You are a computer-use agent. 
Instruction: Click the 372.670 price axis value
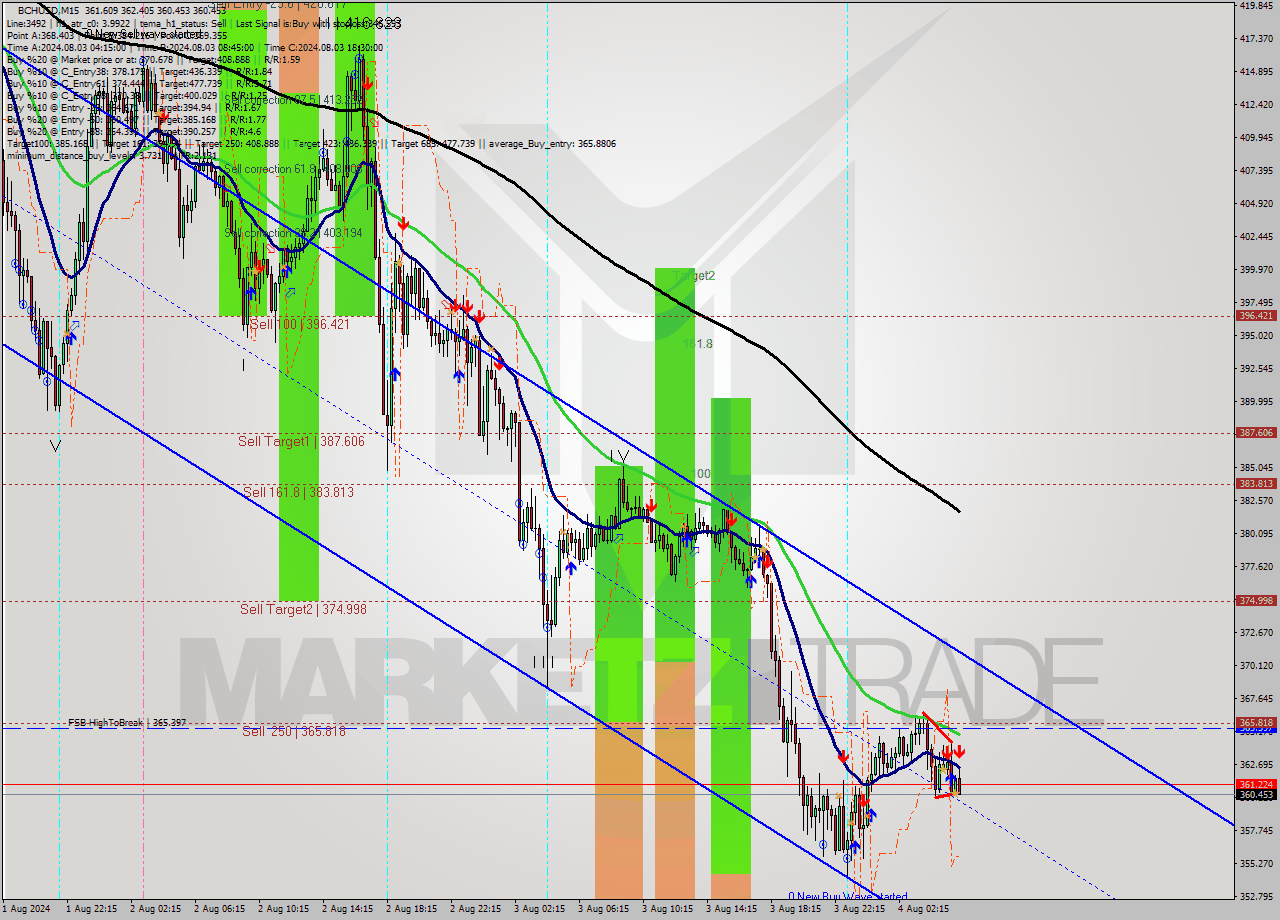pyautogui.click(x=1256, y=633)
